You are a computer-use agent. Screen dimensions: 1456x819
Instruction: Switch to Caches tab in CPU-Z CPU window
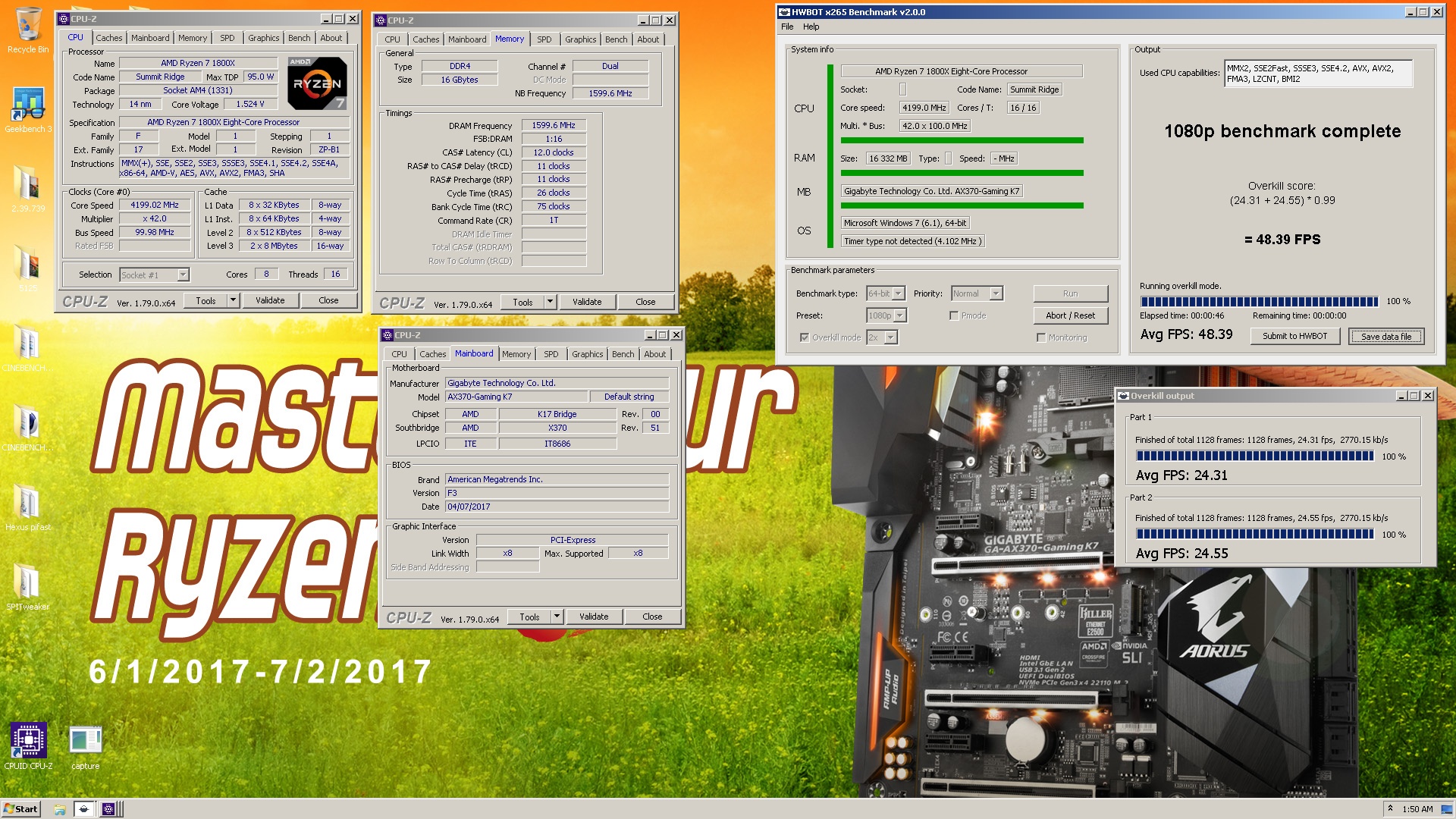pos(108,38)
